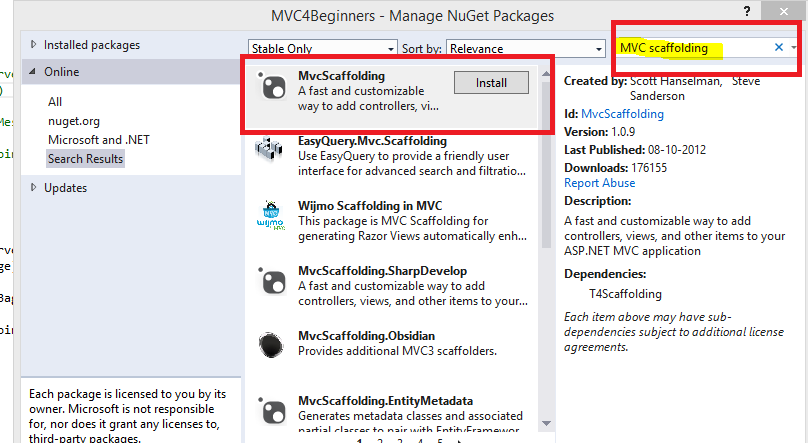Expand the Installed packages section
The height and width of the screenshot is (443, 808).
tap(35, 45)
